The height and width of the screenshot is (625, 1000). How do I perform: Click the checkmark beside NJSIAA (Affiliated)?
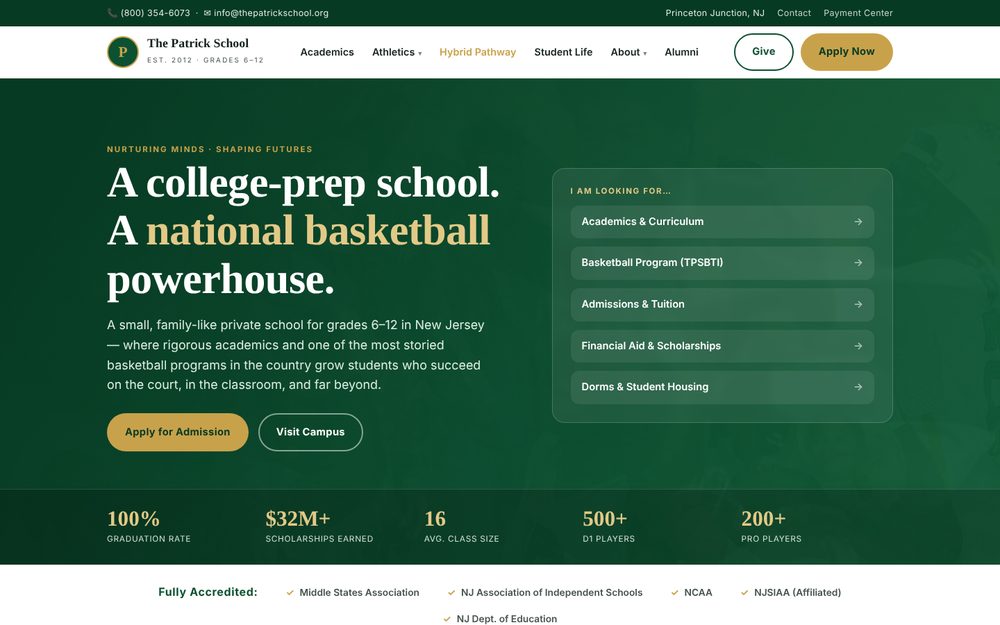744,593
